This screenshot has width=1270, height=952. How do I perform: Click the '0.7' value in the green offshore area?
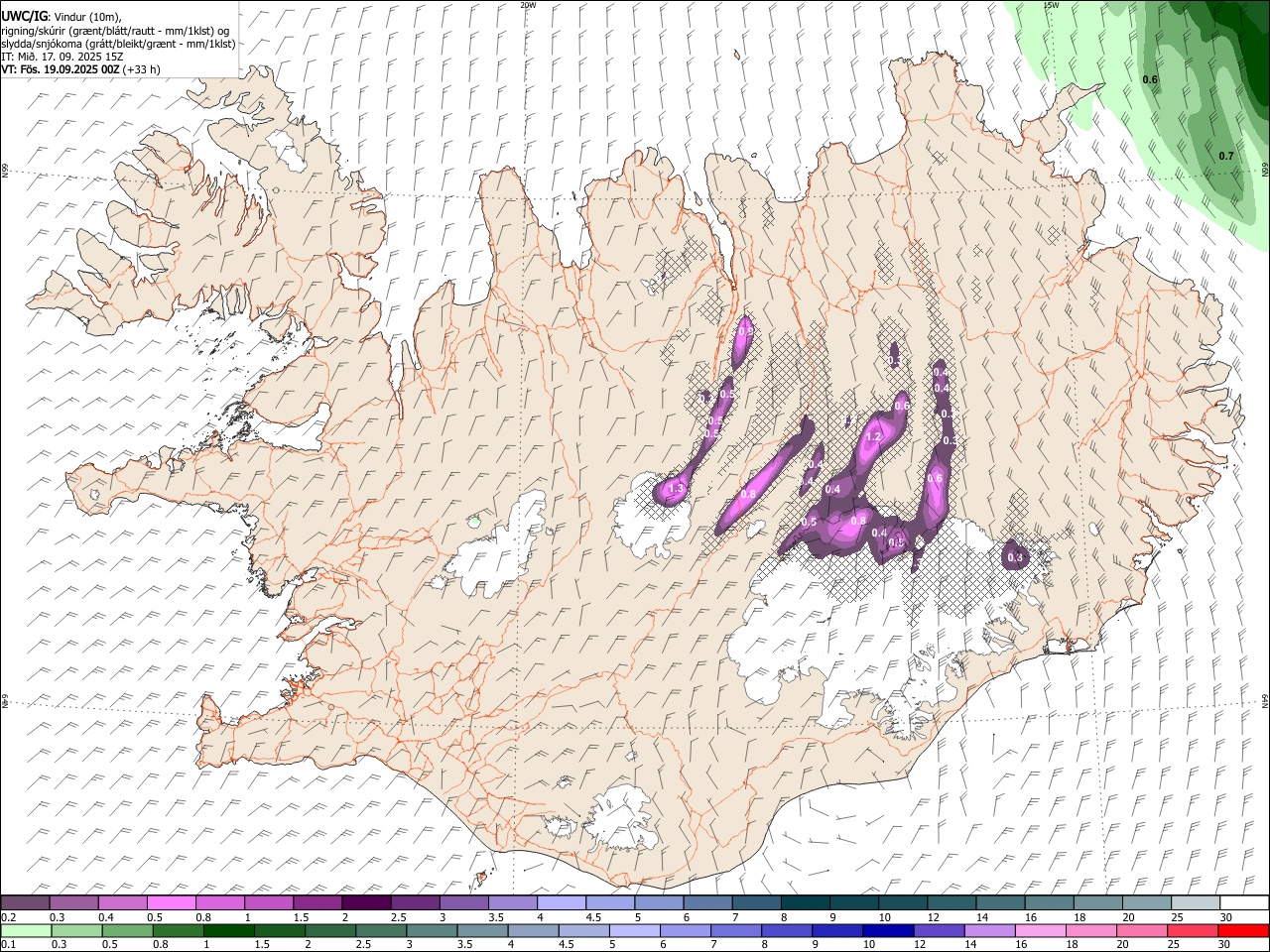(1226, 156)
